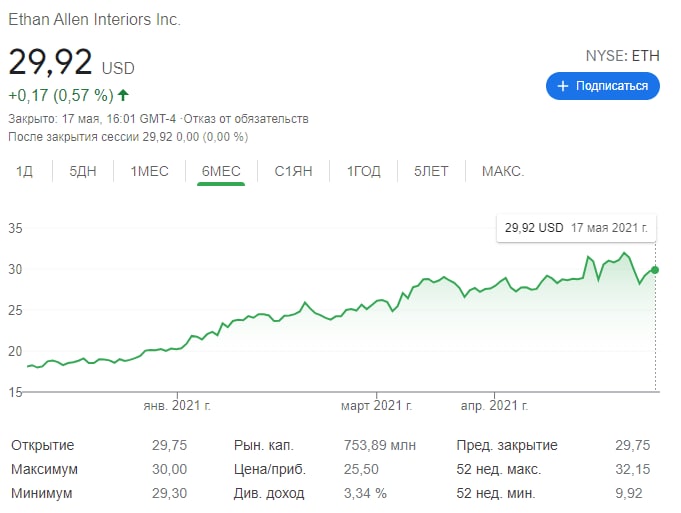The height and width of the screenshot is (513, 681).
Task: Click the large 29,92 price value
Action: coord(50,62)
